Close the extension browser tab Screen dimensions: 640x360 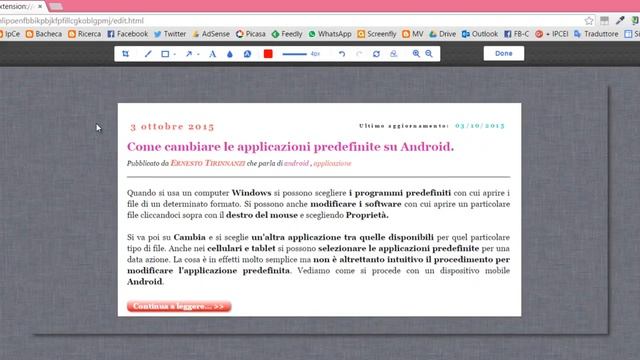pyautogui.click(x=40, y=6)
